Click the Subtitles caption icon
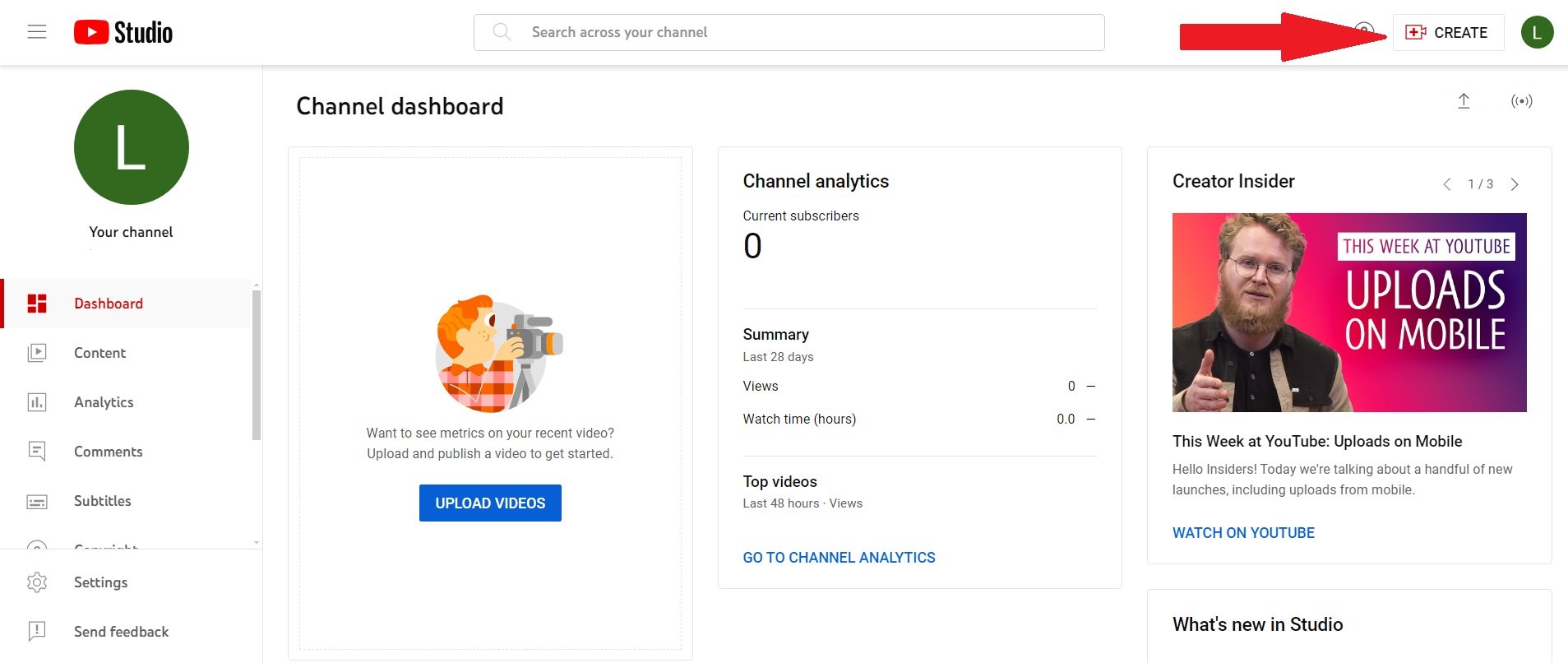 click(x=37, y=502)
